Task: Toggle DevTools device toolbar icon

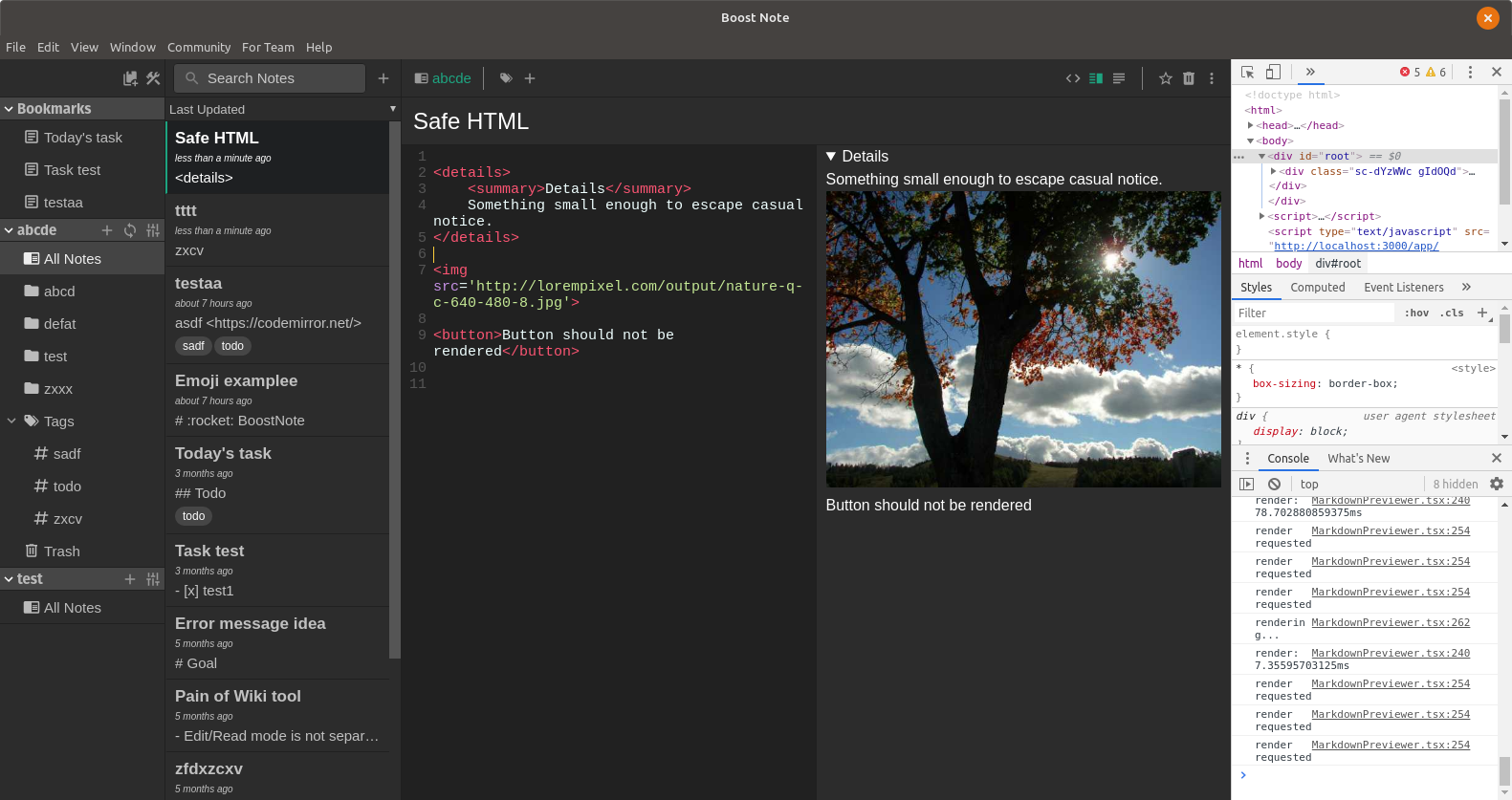Action: coord(1273,72)
